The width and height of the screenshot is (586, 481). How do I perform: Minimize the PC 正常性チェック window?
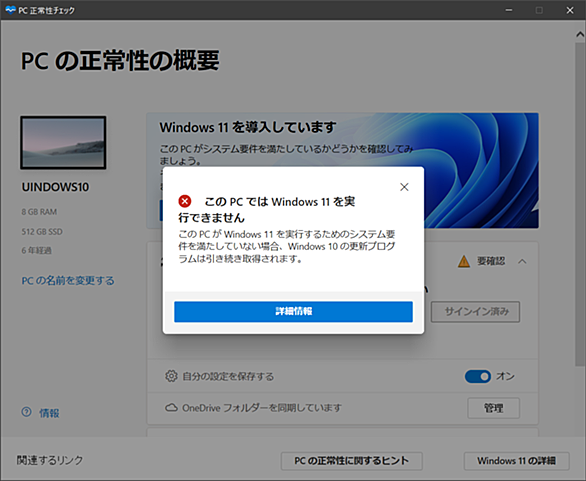[509, 10]
